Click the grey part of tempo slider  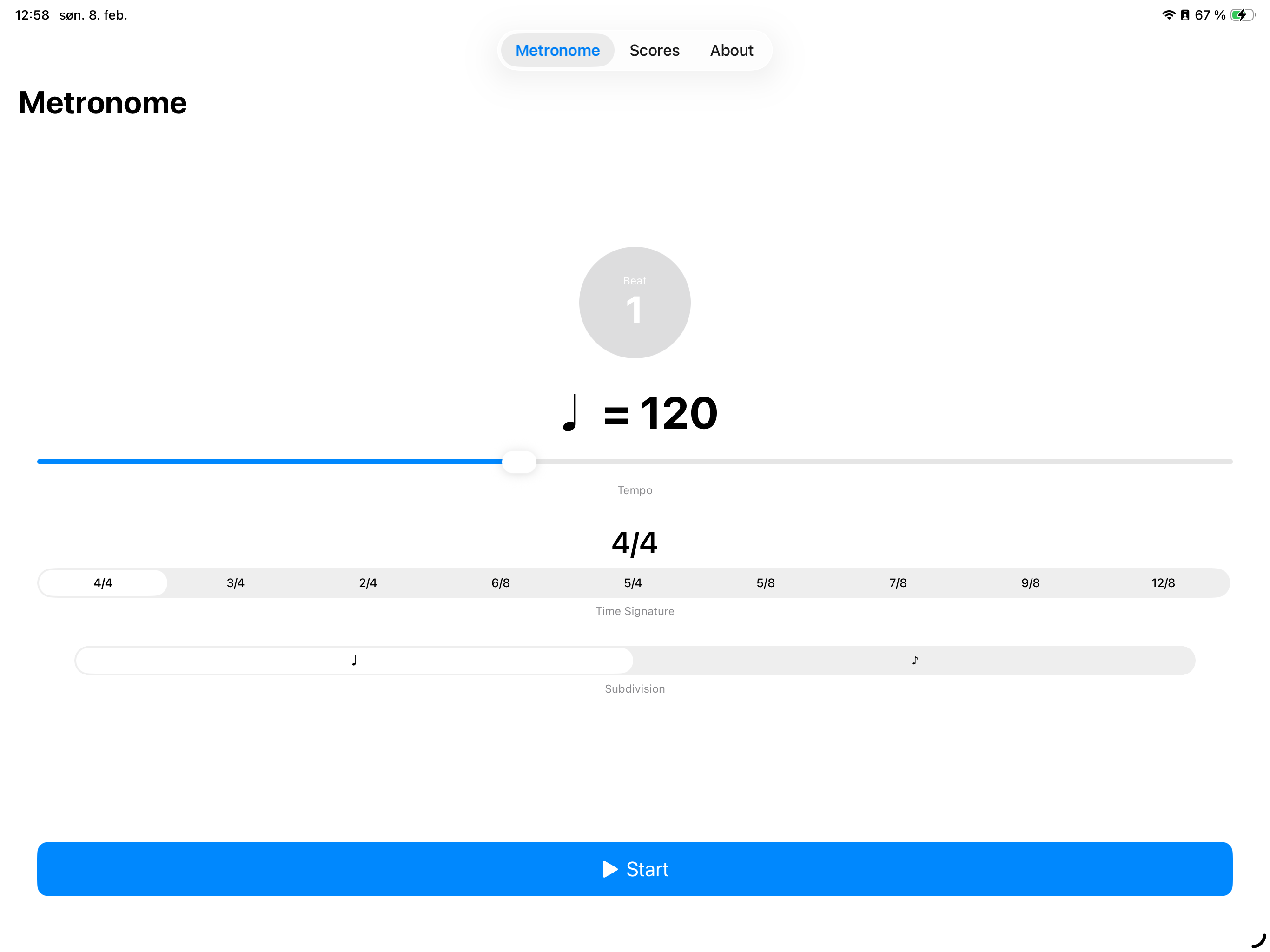tap(884, 462)
